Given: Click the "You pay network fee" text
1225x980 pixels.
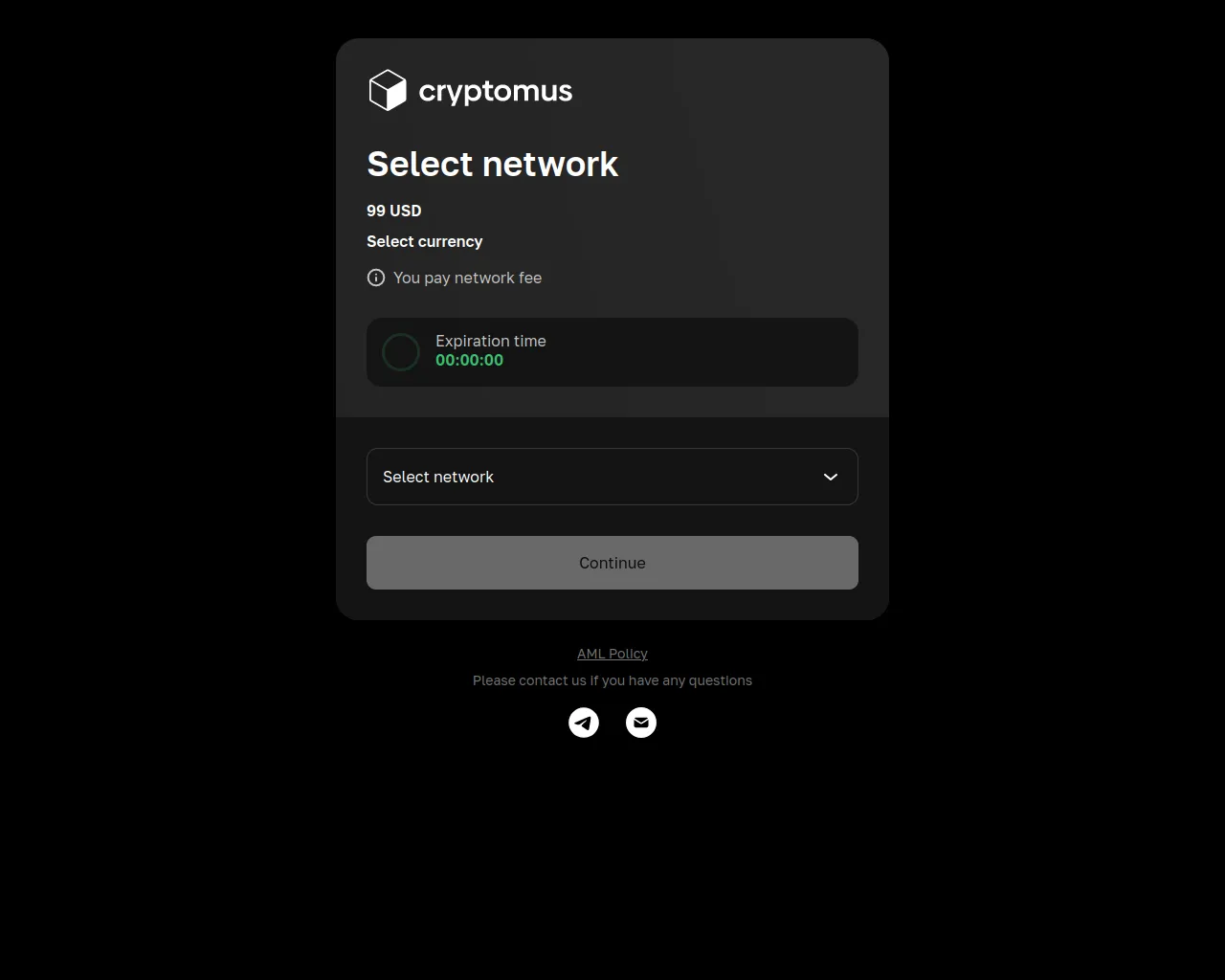Looking at the screenshot, I should (x=468, y=278).
